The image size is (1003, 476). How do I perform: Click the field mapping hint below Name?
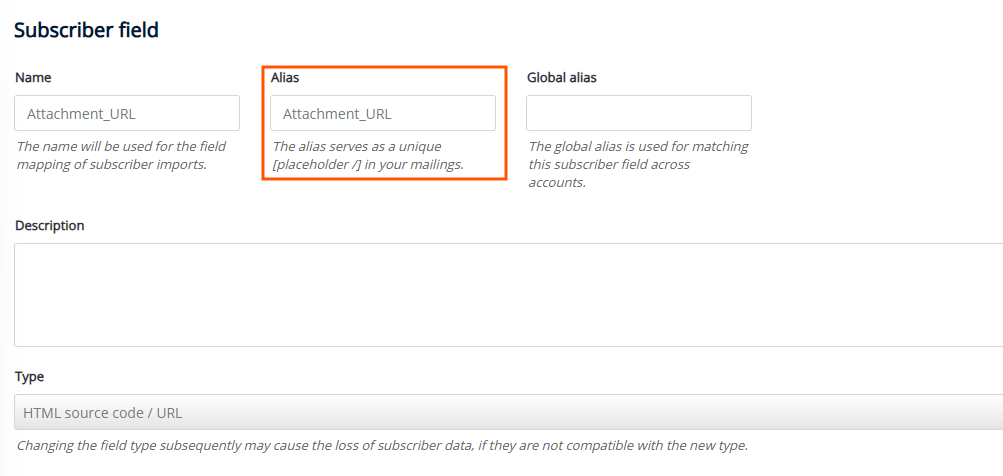[121, 155]
